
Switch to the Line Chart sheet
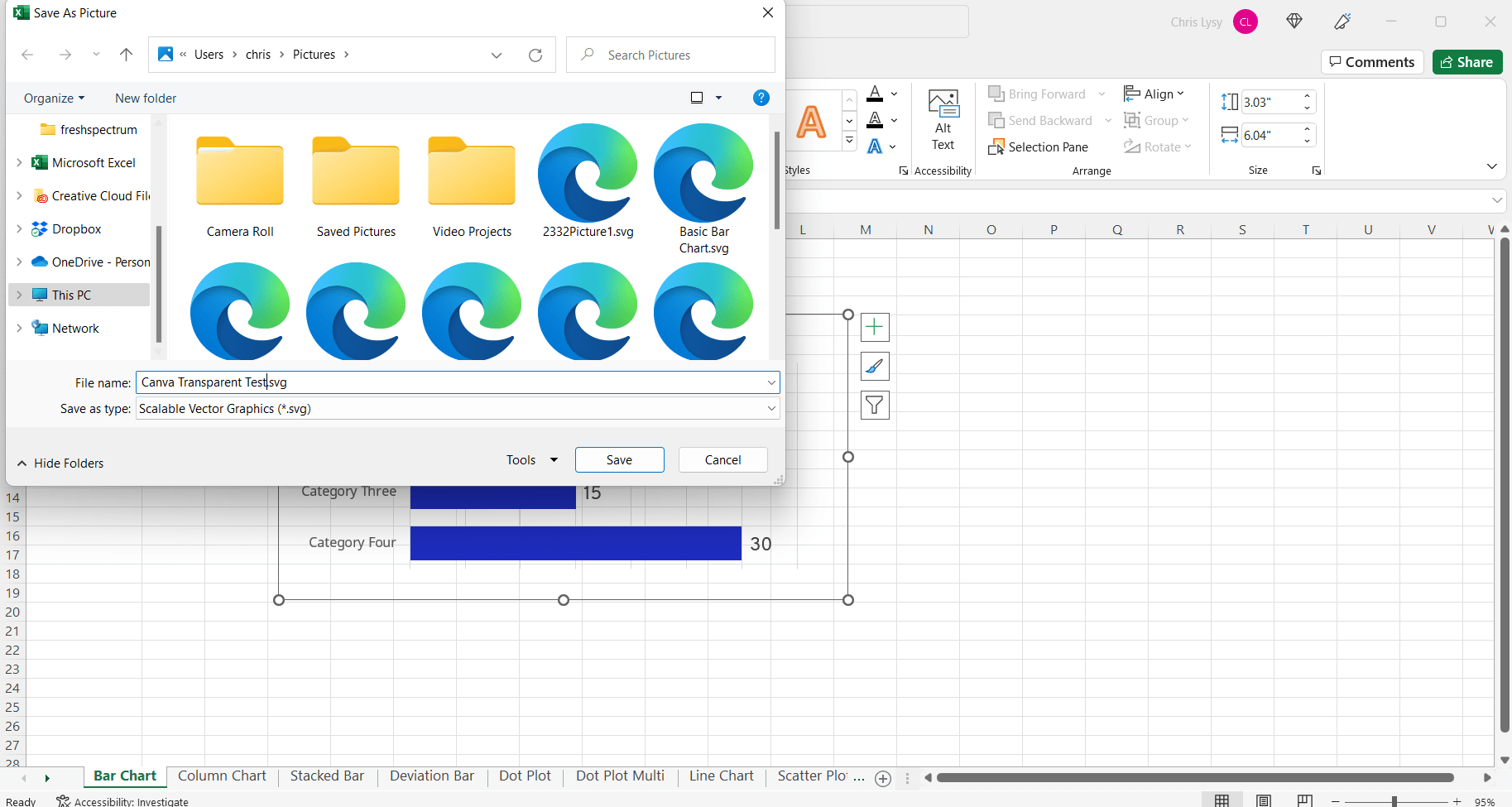click(722, 776)
